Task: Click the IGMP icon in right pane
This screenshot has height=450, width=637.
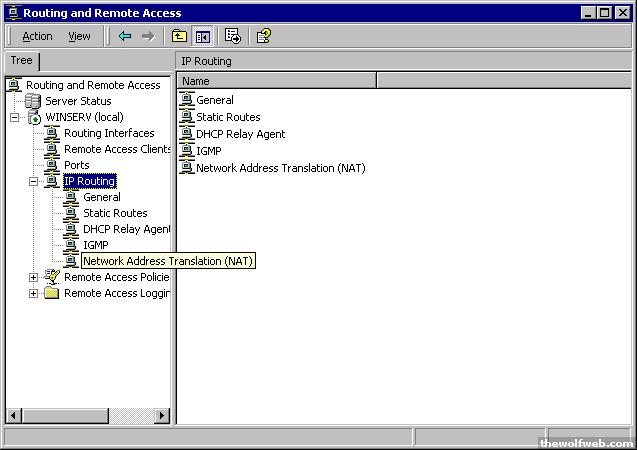Action: pos(187,151)
